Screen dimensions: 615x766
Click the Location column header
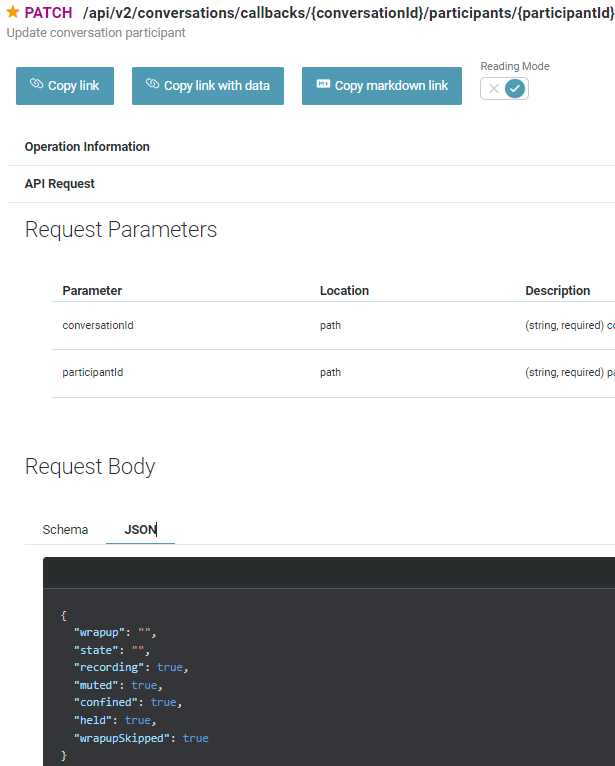(x=344, y=291)
